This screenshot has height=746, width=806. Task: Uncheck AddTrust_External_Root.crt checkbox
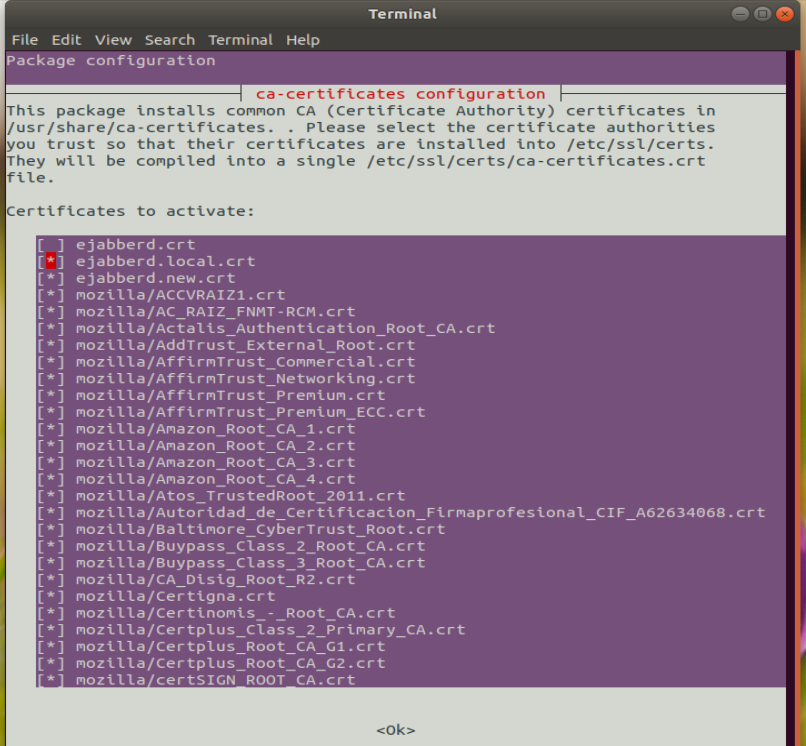51,345
